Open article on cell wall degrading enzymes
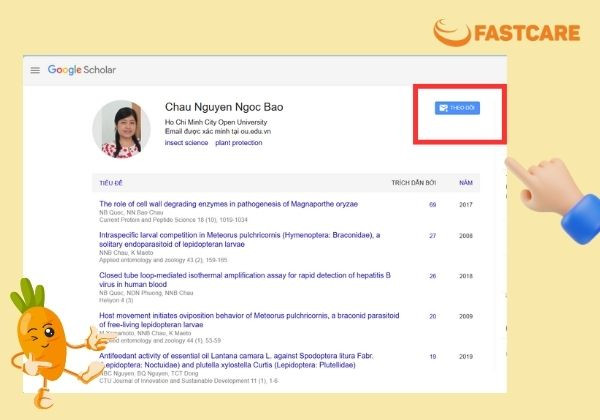Viewport: 600px width, 420px height. [x=228, y=204]
